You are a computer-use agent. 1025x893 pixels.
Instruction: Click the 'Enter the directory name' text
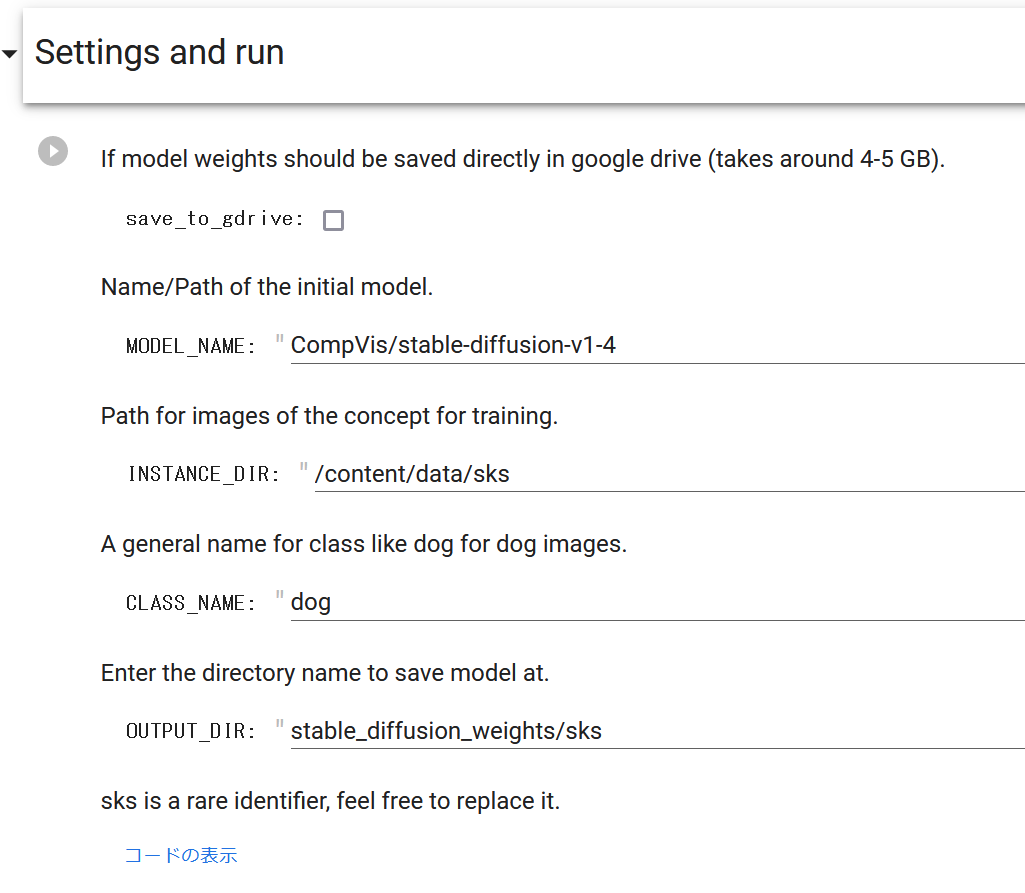(x=325, y=673)
